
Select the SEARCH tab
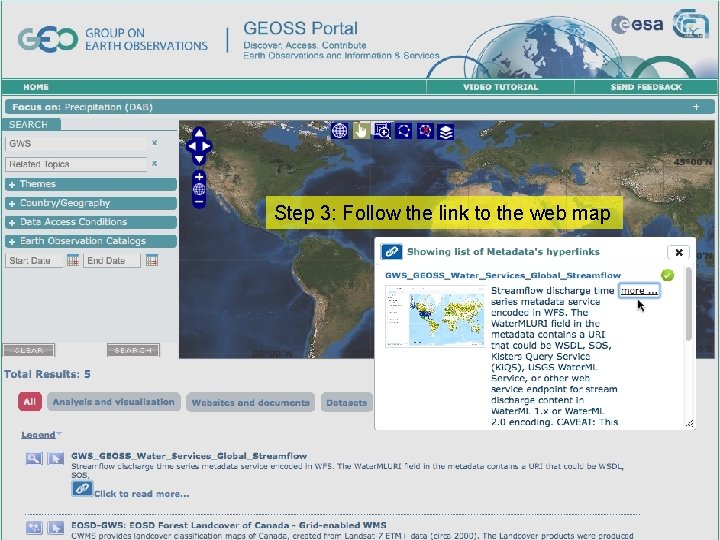[x=31, y=124]
